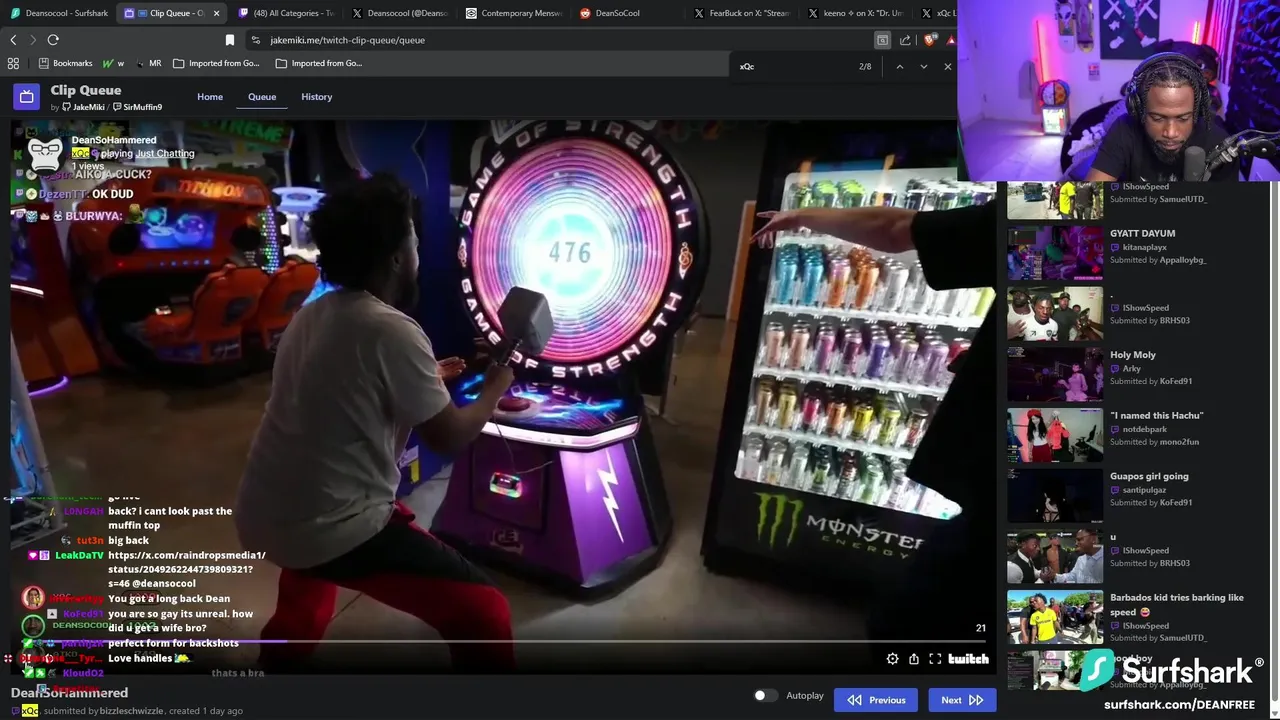Click the streamer avatar in the clip overlay
Viewport: 1280px width, 720px height.
(44, 152)
